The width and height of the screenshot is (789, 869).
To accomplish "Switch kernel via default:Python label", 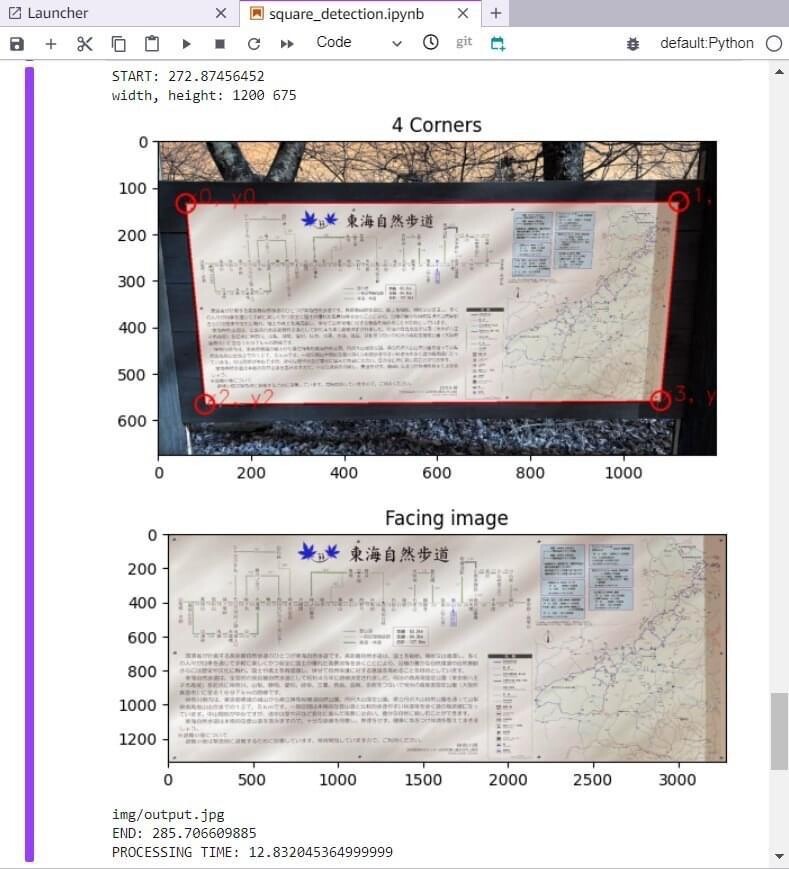I will (706, 43).
